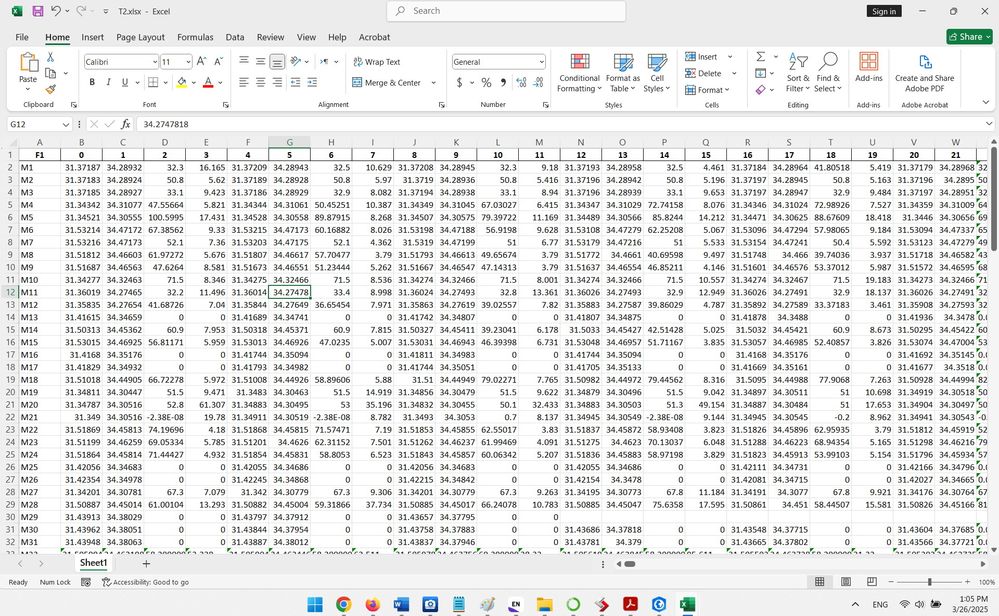This screenshot has width=999, height=616.
Task: Toggle Underline formatting
Action: click(x=125, y=82)
